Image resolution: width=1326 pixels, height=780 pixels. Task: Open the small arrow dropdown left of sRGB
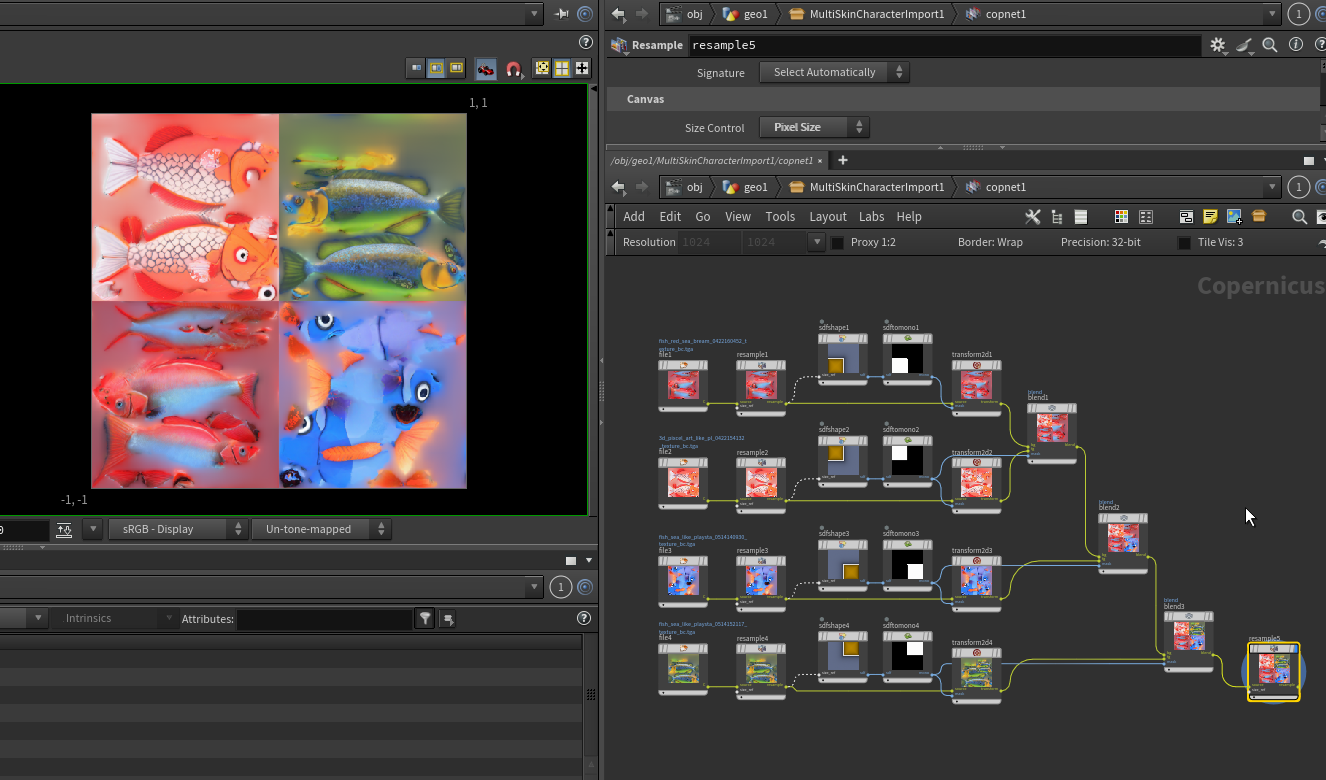click(x=93, y=529)
